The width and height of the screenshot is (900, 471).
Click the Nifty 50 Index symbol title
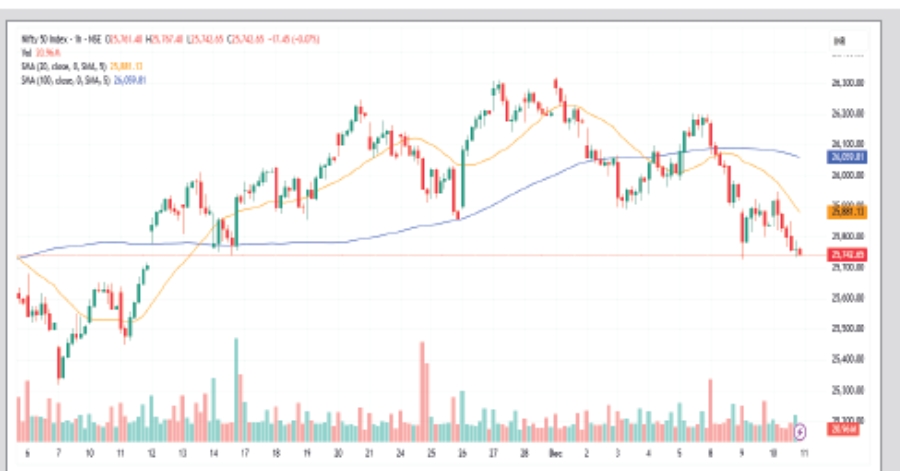click(x=47, y=39)
